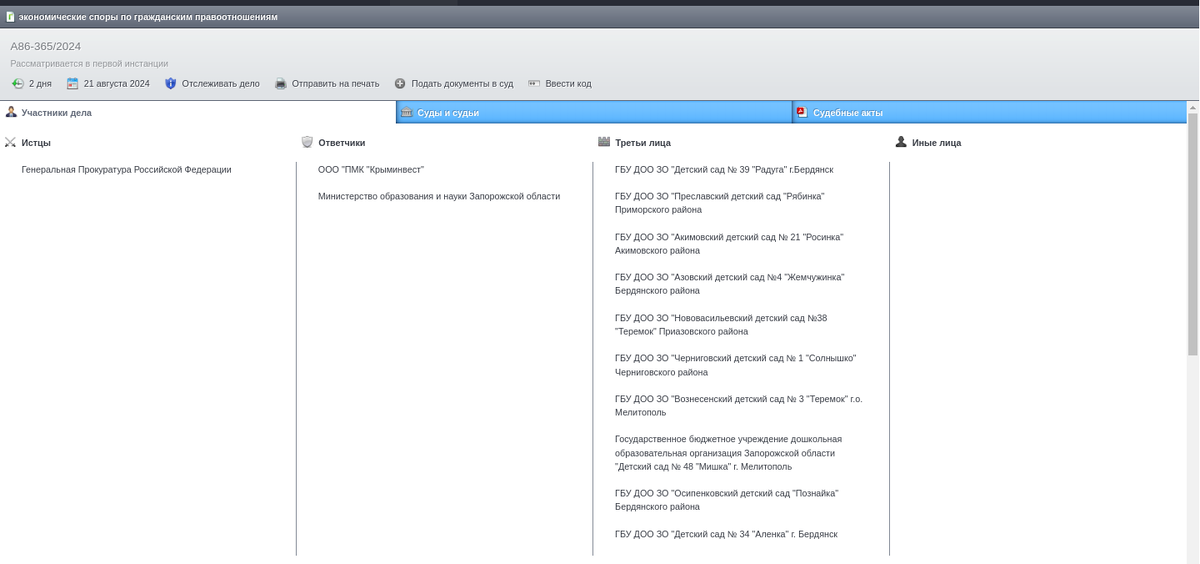Click the Истцы column header
1200x564 pixels.
point(36,143)
